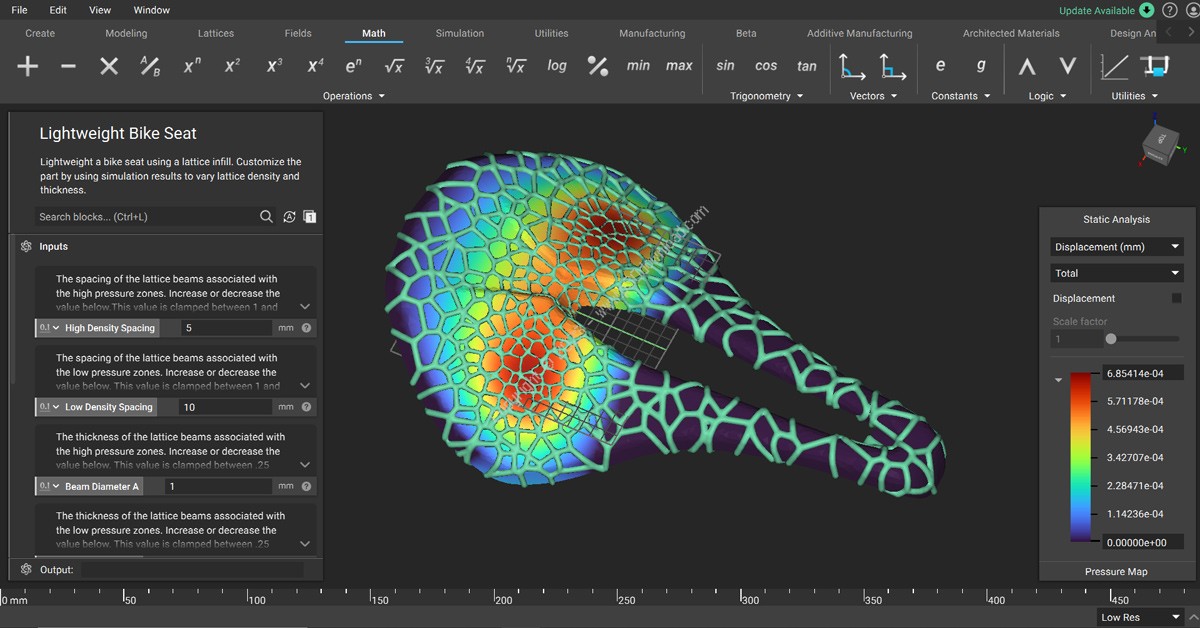Open the Low Res resolution dropdown

pos(1140,617)
